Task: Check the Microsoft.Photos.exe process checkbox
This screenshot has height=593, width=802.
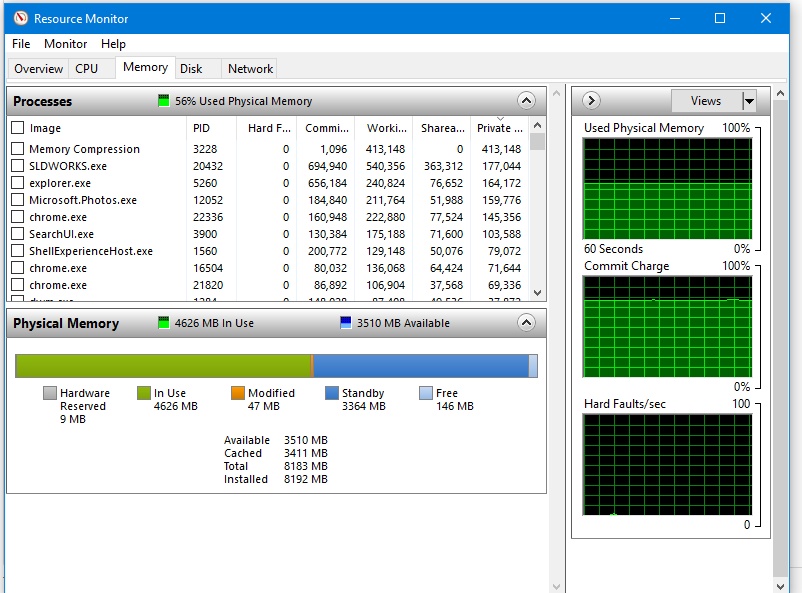Action: tap(17, 200)
